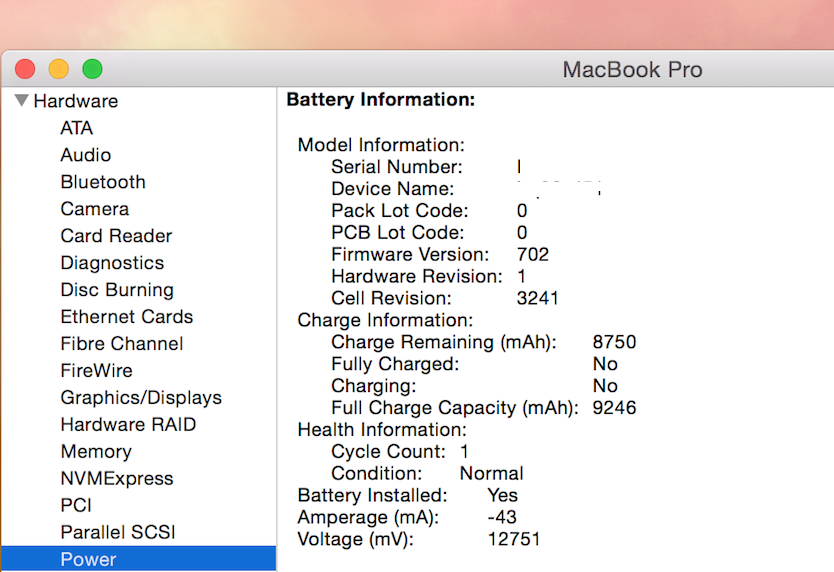Image resolution: width=834 pixels, height=572 pixels.
Task: Close the MacBook Pro window
Action: pos(25,69)
